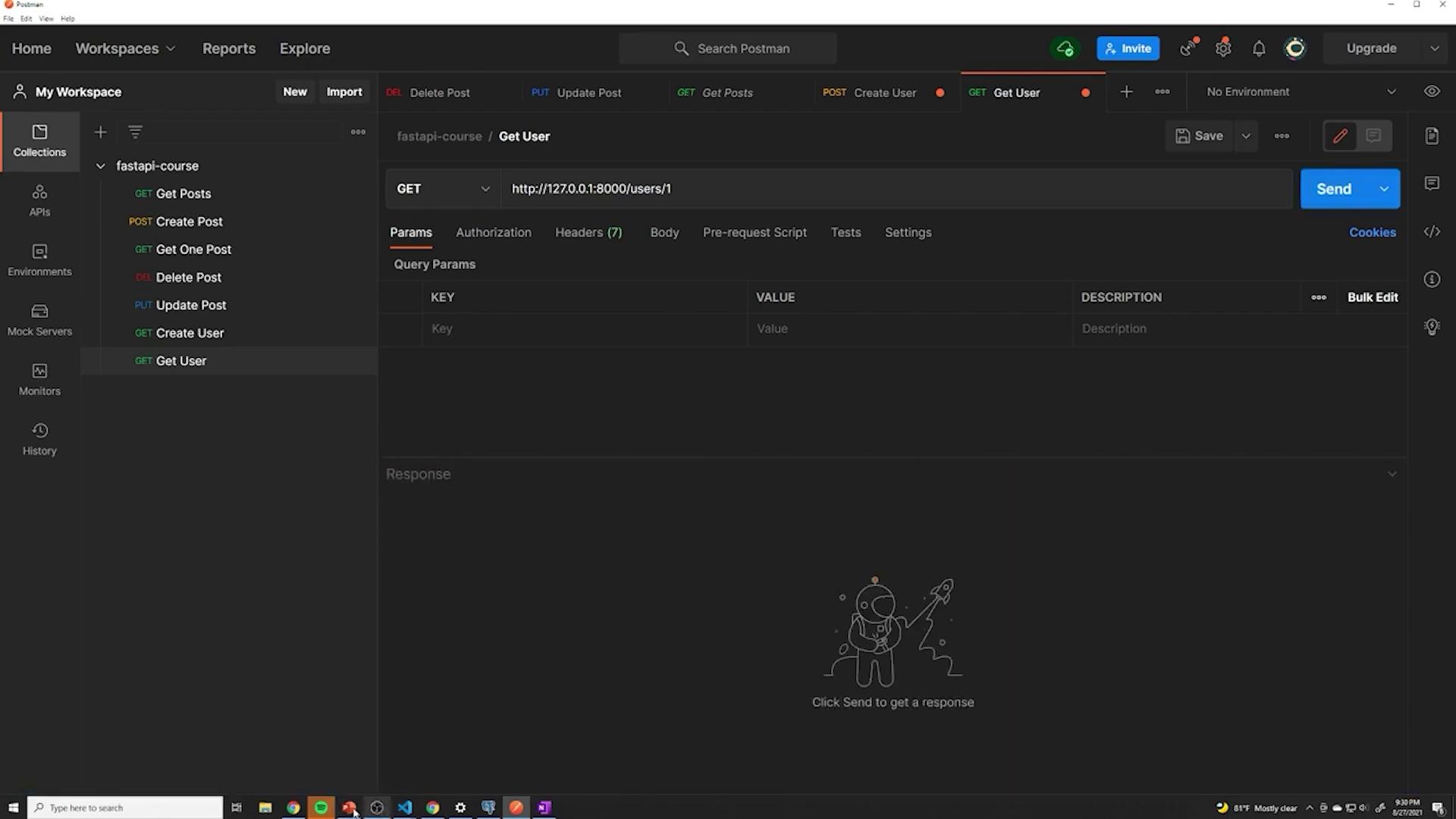Click the filter collections icon
The image size is (1456, 819).
[x=135, y=132]
